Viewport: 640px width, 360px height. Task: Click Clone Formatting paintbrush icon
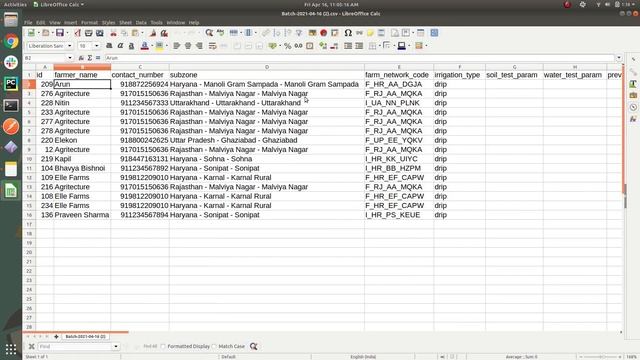tap(153, 33)
